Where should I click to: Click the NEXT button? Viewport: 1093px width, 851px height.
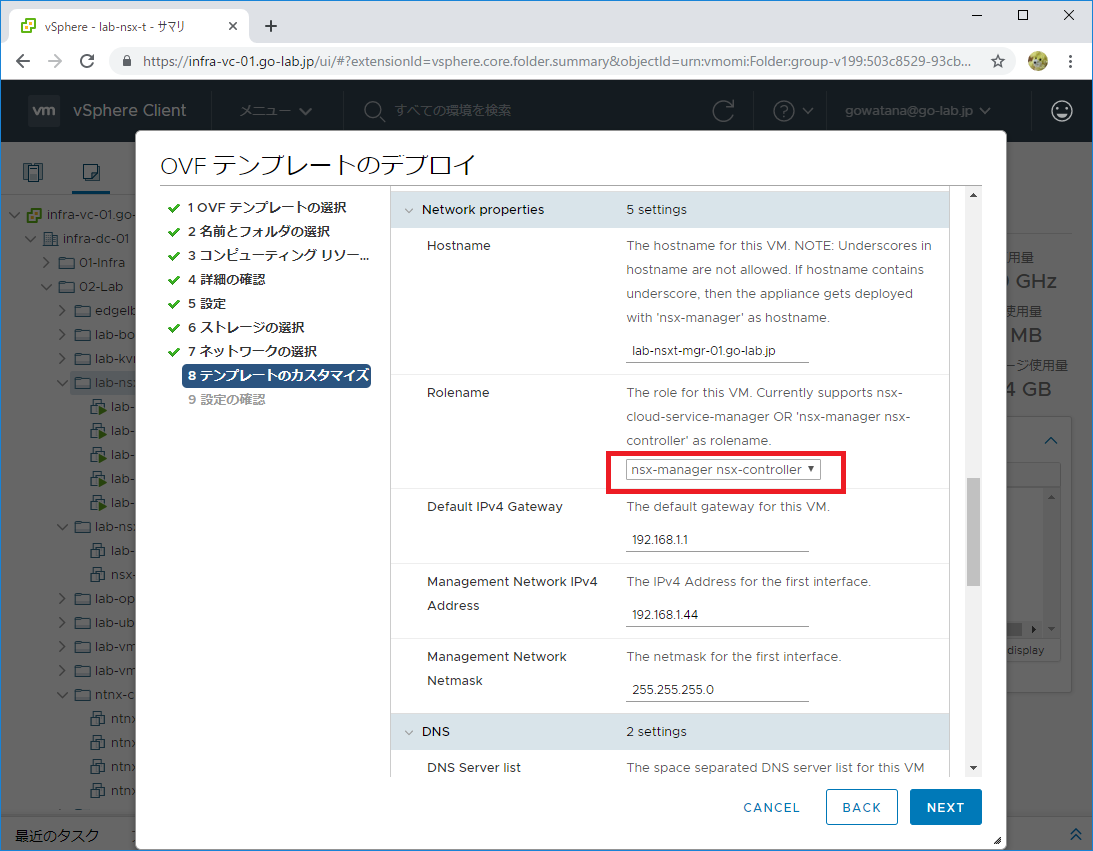(945, 807)
